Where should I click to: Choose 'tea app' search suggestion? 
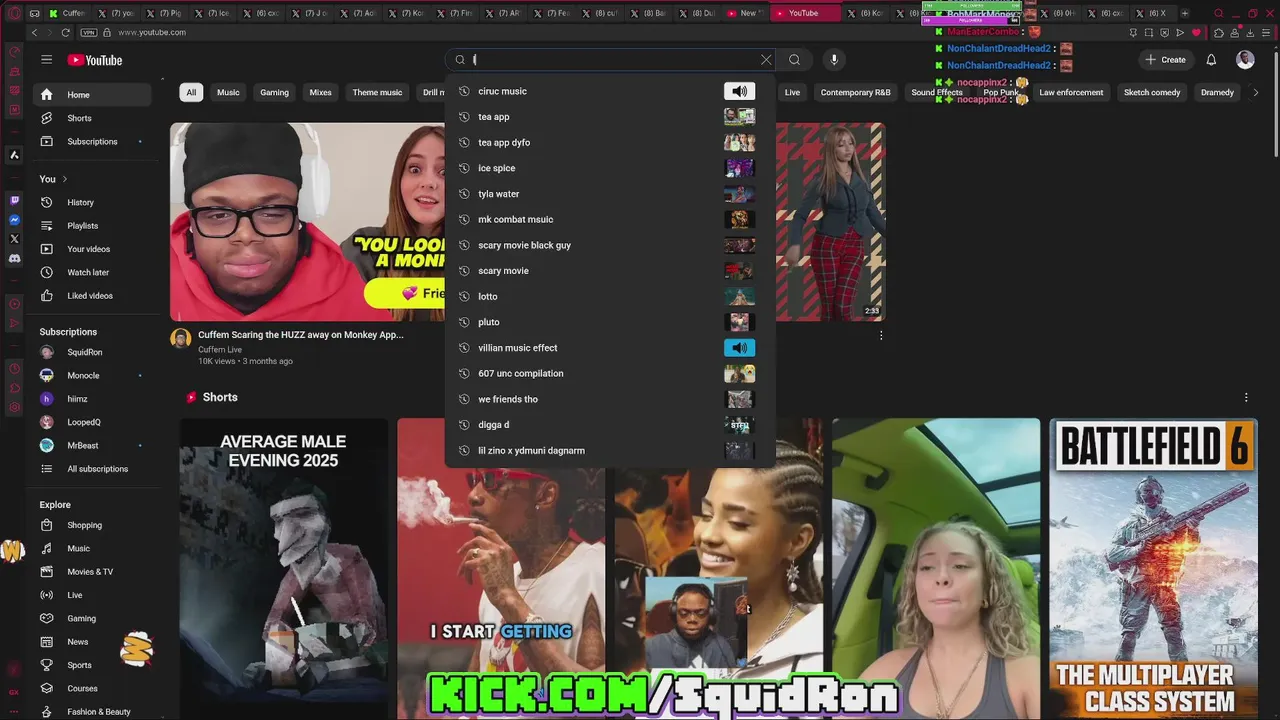tap(610, 117)
